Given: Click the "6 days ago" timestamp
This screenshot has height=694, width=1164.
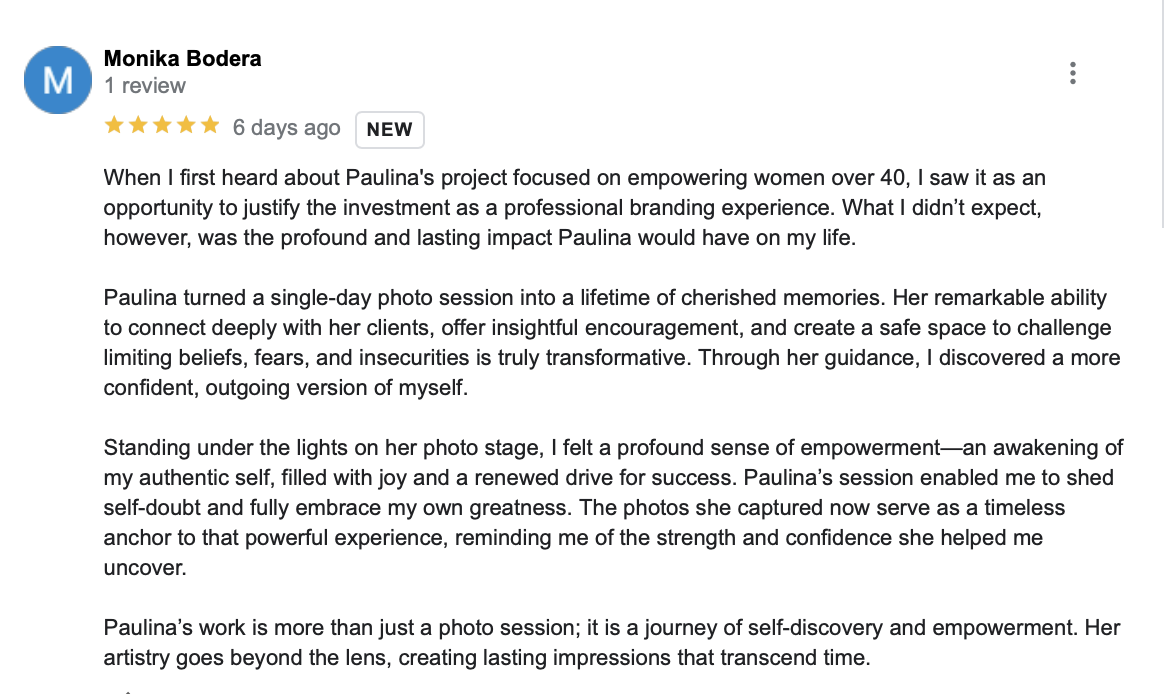Looking at the screenshot, I should (x=286, y=128).
